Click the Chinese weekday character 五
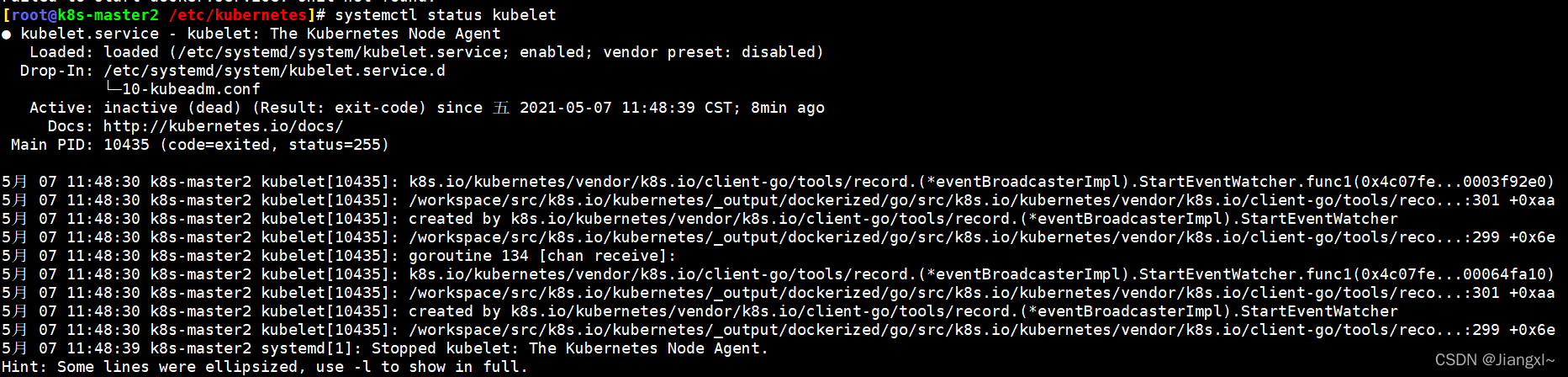The height and width of the screenshot is (377, 1568). tap(501, 108)
